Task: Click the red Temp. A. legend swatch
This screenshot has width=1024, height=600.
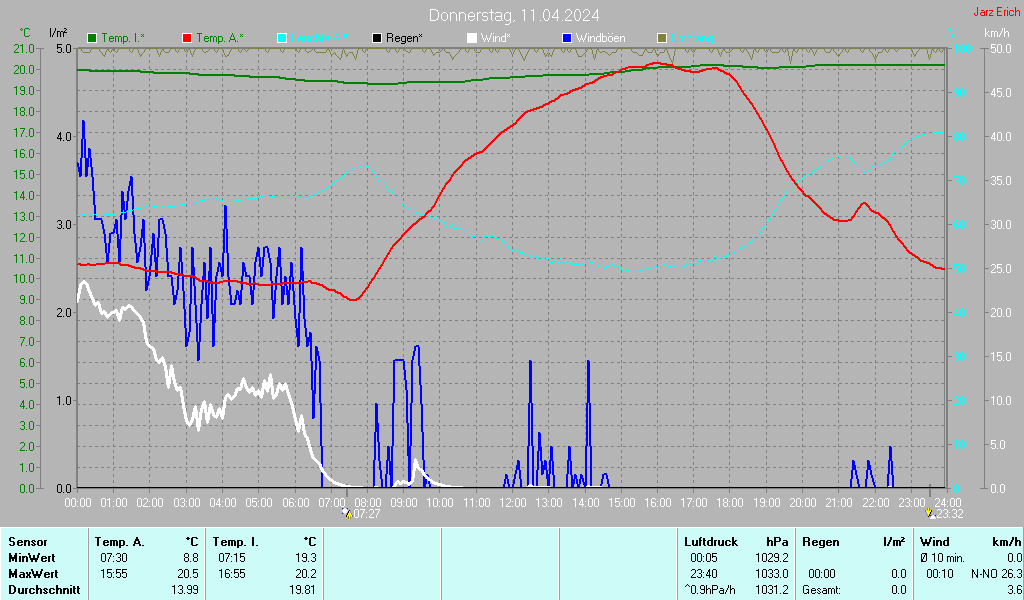Action: 187,38
